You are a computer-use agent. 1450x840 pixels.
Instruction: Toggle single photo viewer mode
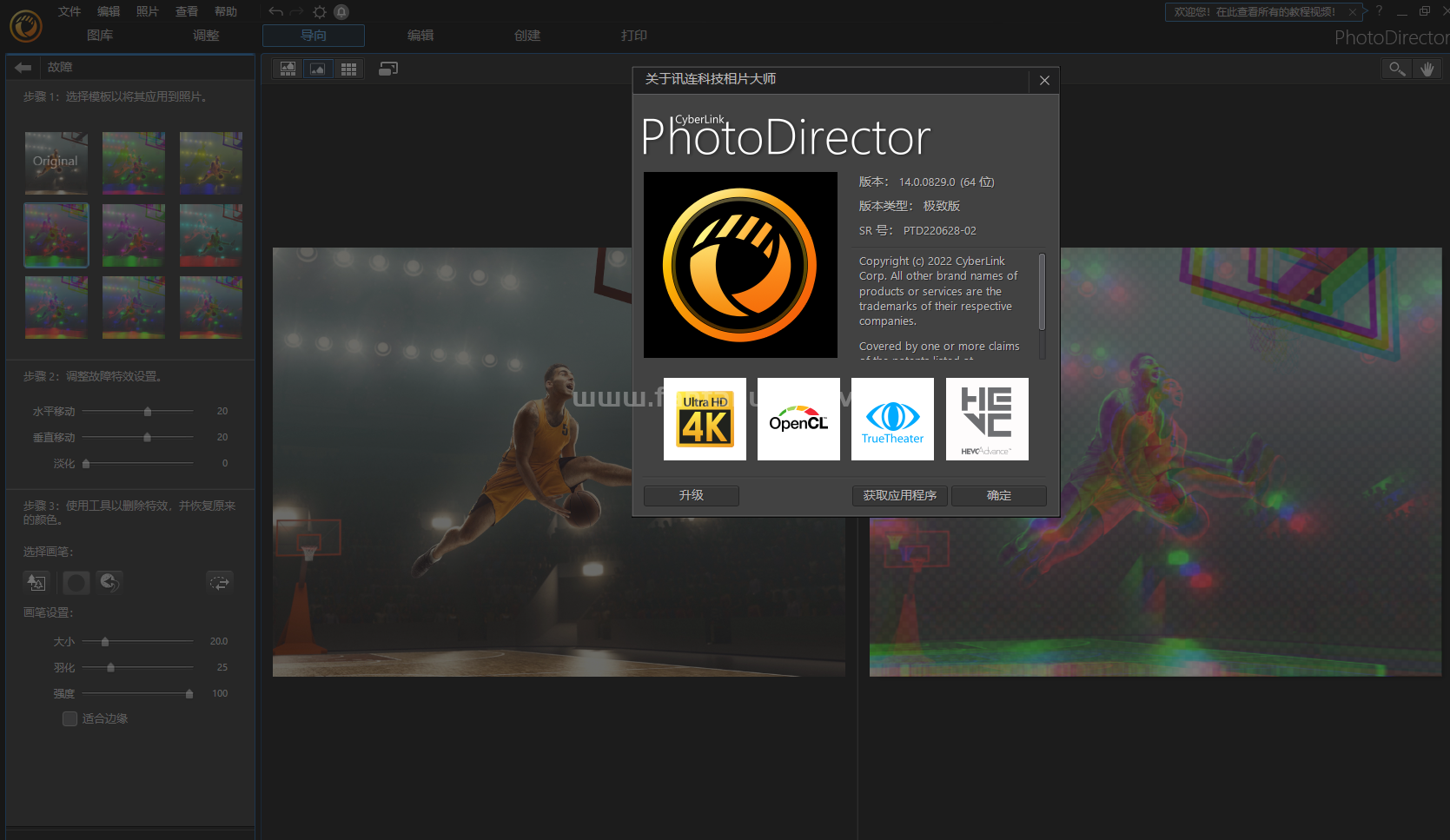[x=318, y=69]
